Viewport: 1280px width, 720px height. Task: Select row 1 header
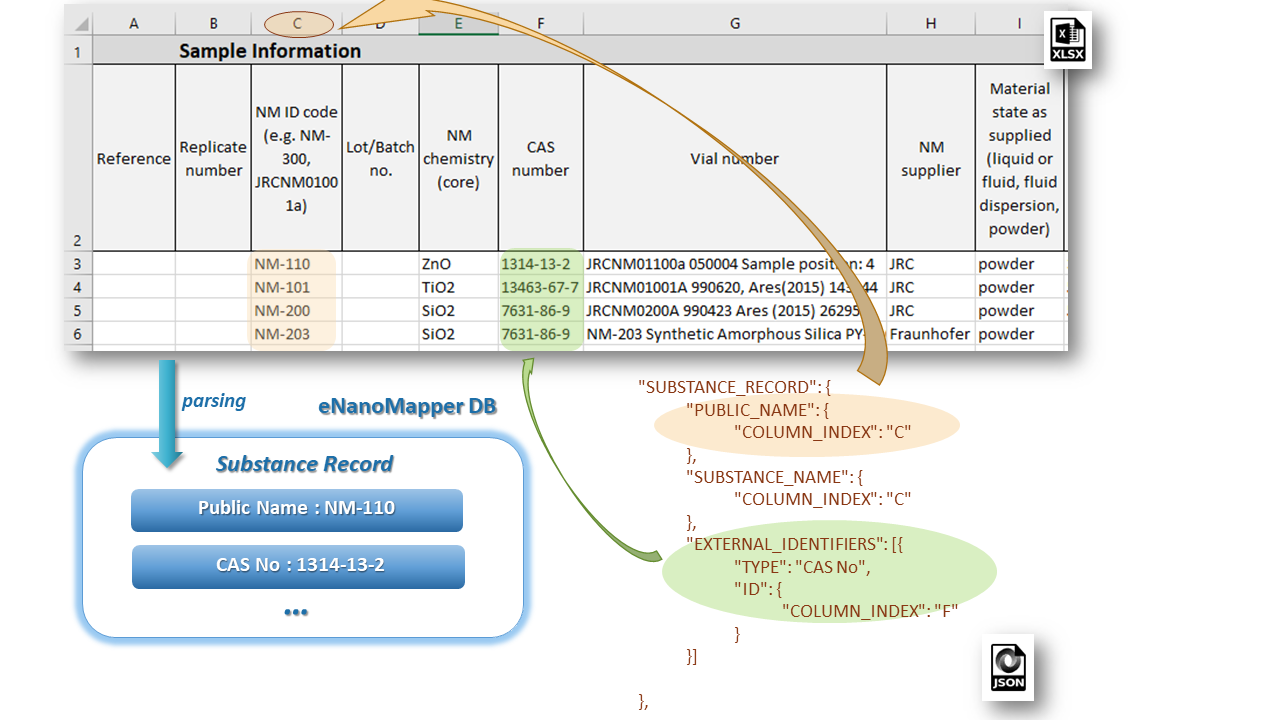(78, 51)
